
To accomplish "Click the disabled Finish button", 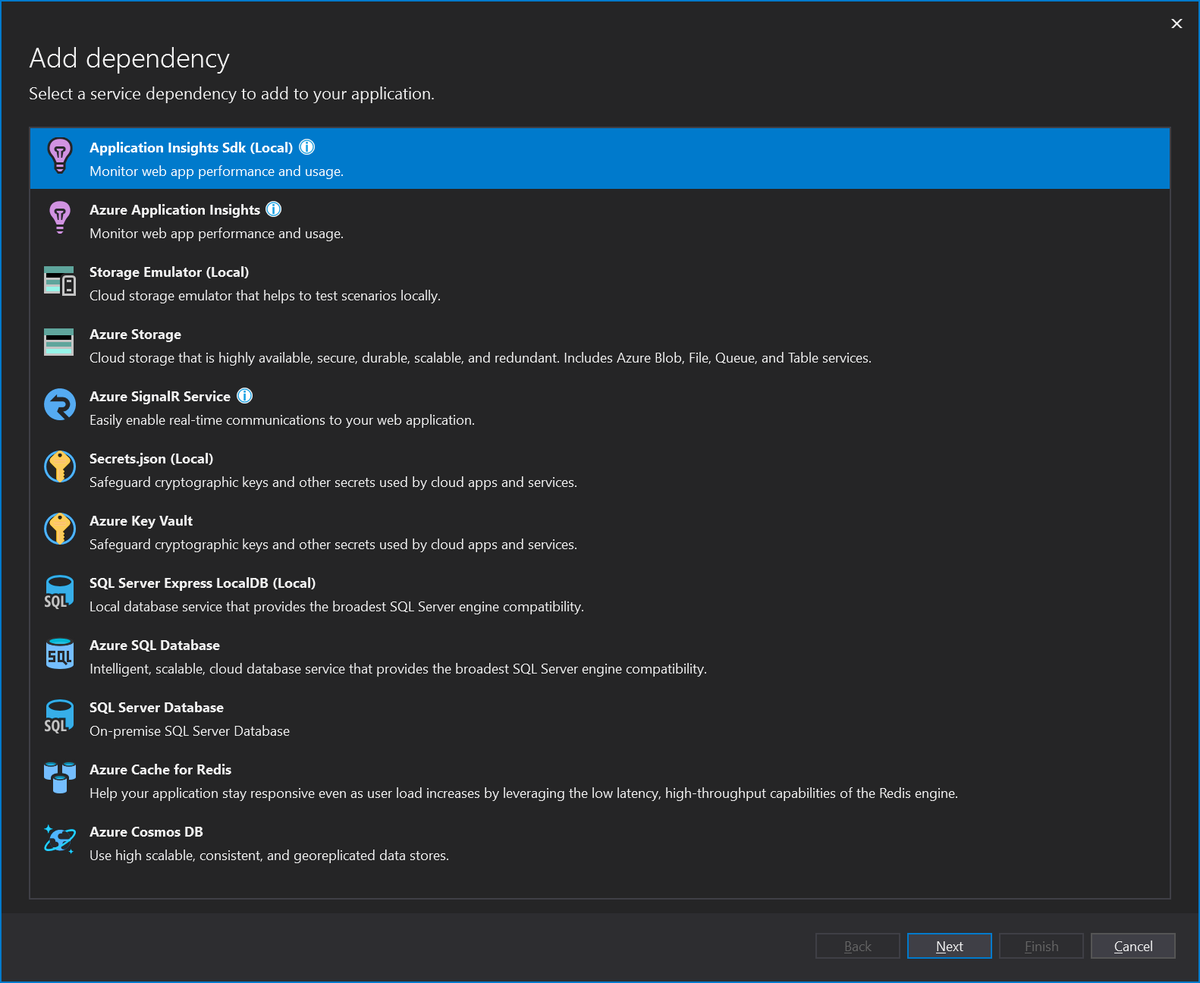I will [1041, 946].
